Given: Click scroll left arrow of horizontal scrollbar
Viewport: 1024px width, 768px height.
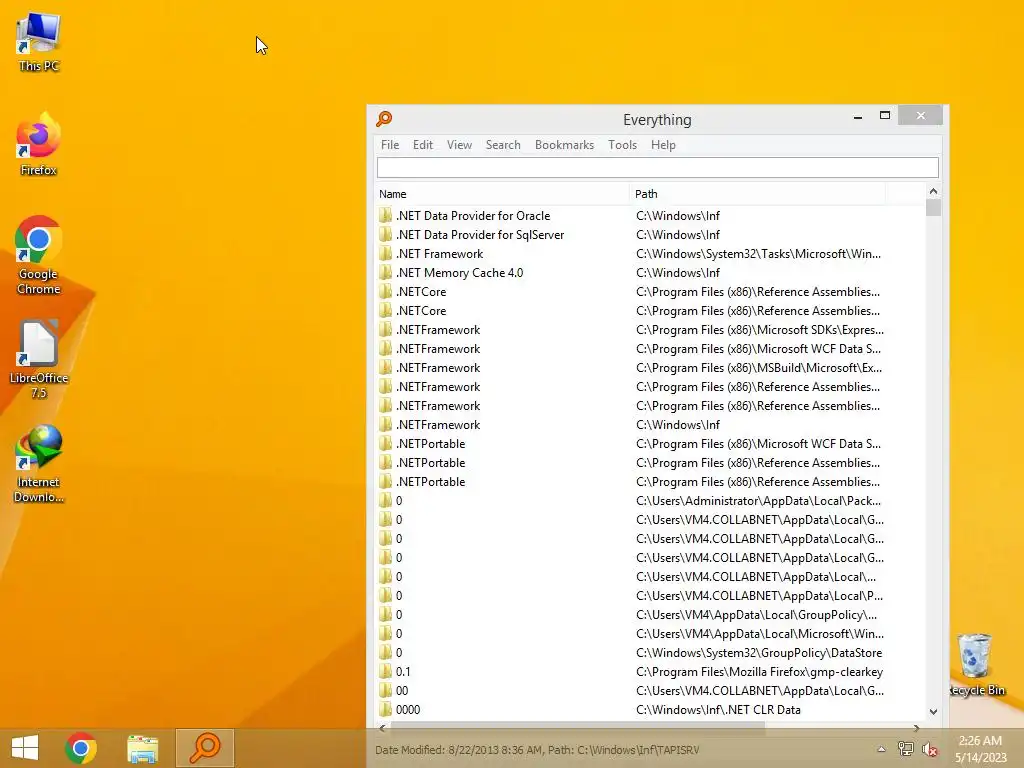Looking at the screenshot, I should [x=383, y=727].
